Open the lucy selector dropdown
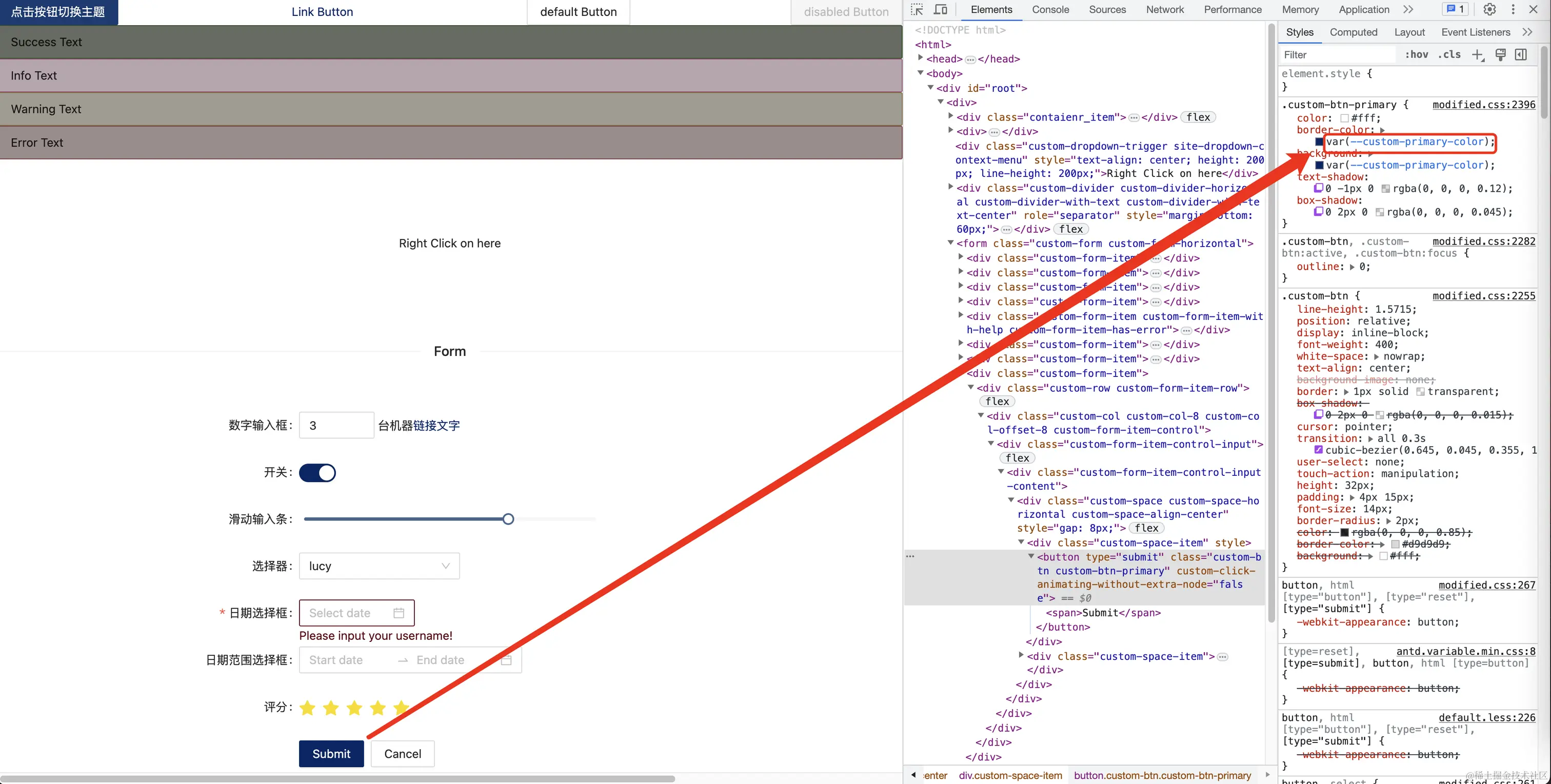 pos(379,566)
